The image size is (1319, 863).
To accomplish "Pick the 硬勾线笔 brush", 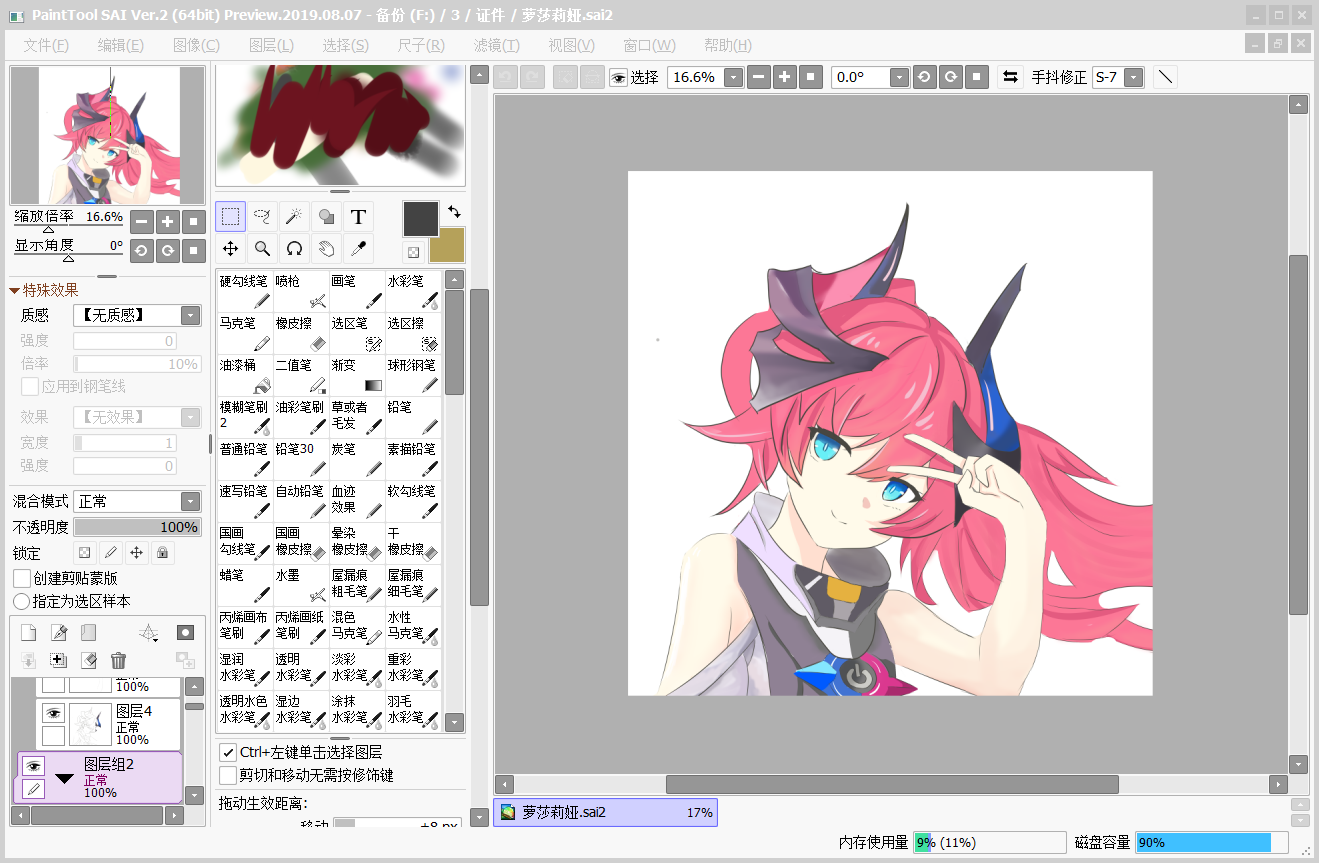I will (245, 291).
